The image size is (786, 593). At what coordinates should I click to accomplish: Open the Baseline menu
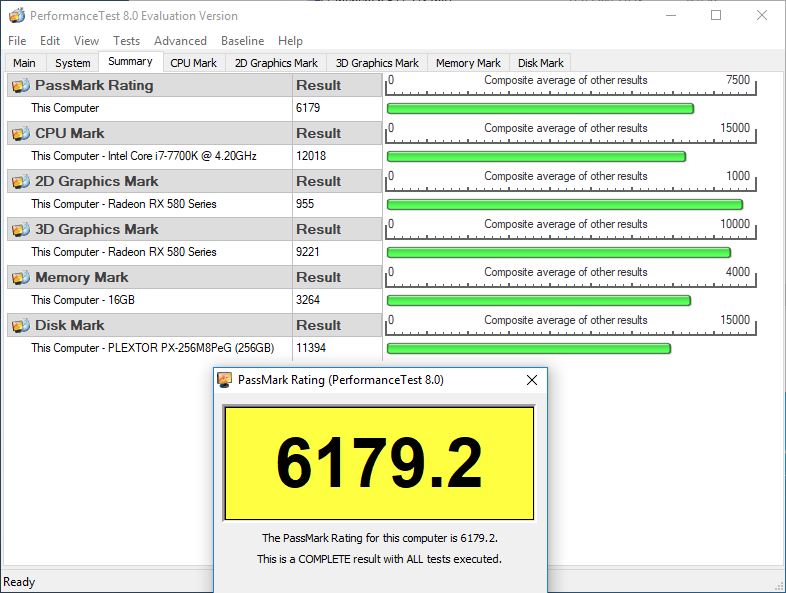pyautogui.click(x=242, y=41)
